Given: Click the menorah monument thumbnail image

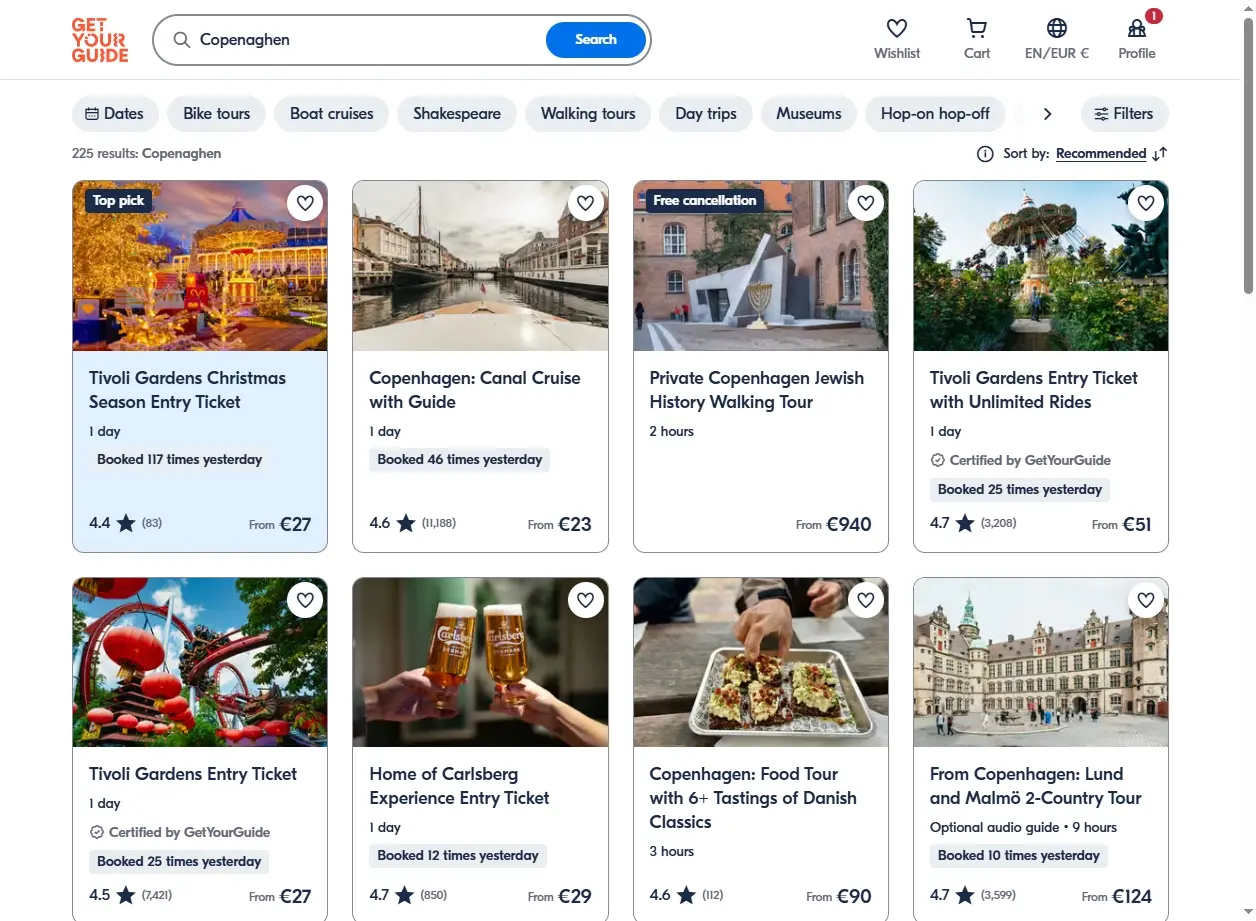Looking at the screenshot, I should point(761,266).
